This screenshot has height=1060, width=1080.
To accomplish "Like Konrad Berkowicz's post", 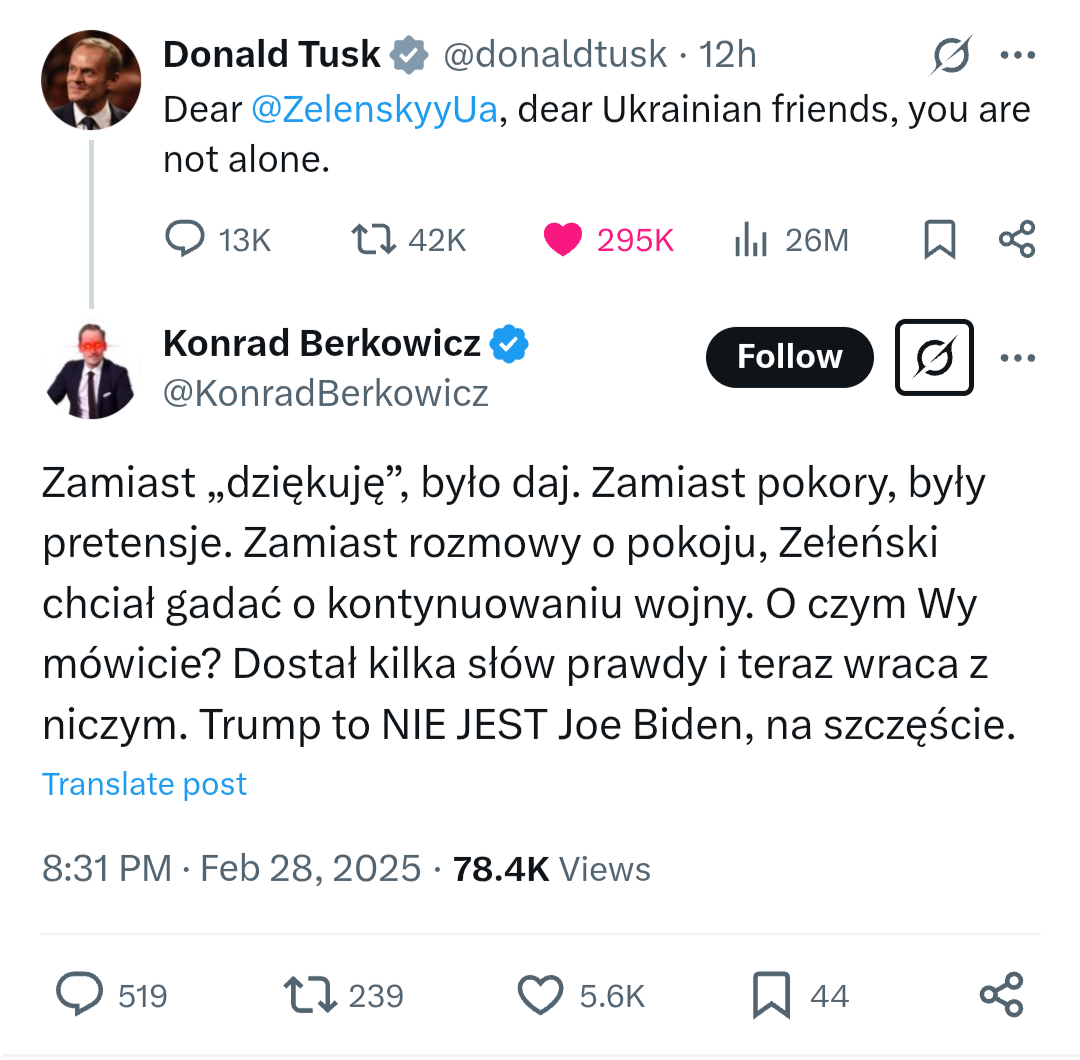I will (x=539, y=995).
